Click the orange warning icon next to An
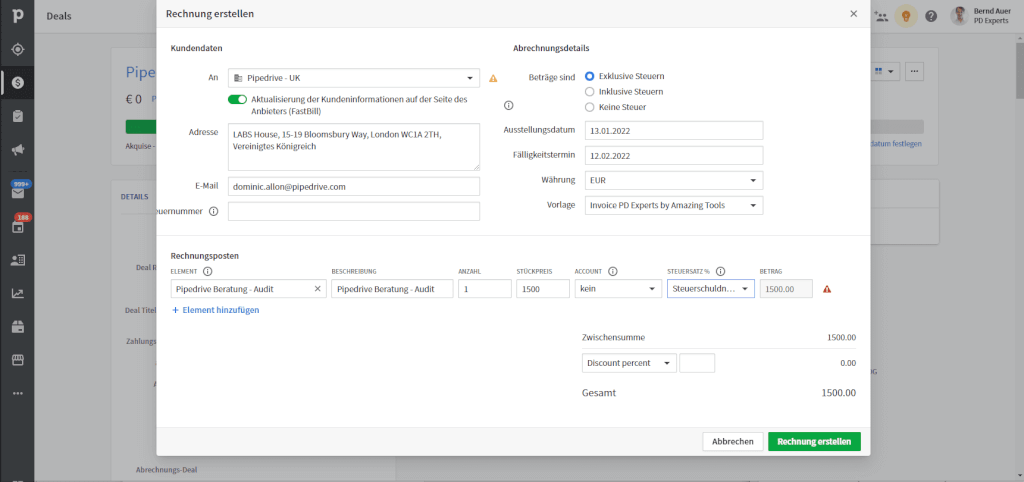The height and width of the screenshot is (482, 1024). coord(493,78)
